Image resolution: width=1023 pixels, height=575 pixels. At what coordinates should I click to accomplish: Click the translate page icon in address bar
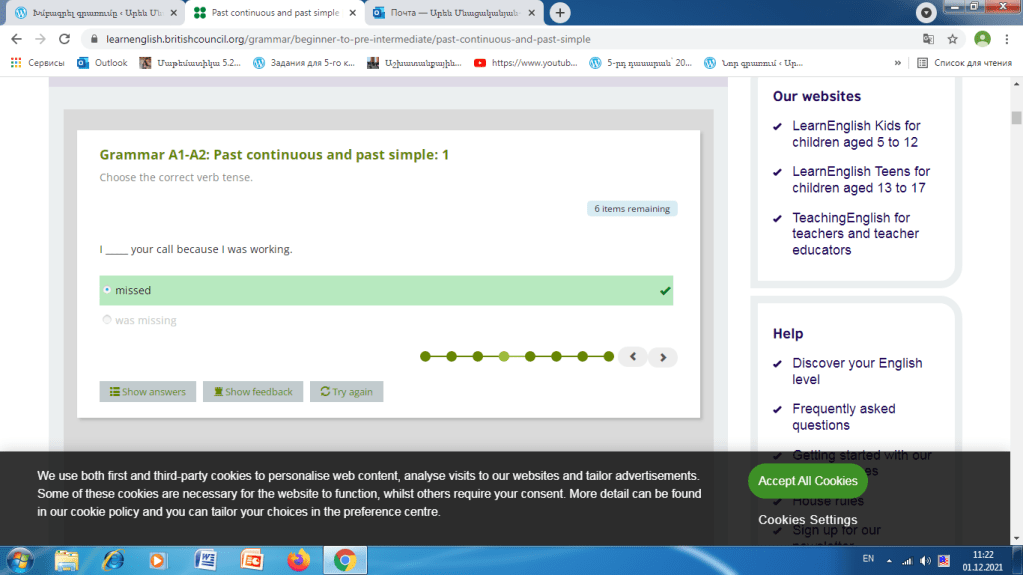pyautogui.click(x=928, y=39)
